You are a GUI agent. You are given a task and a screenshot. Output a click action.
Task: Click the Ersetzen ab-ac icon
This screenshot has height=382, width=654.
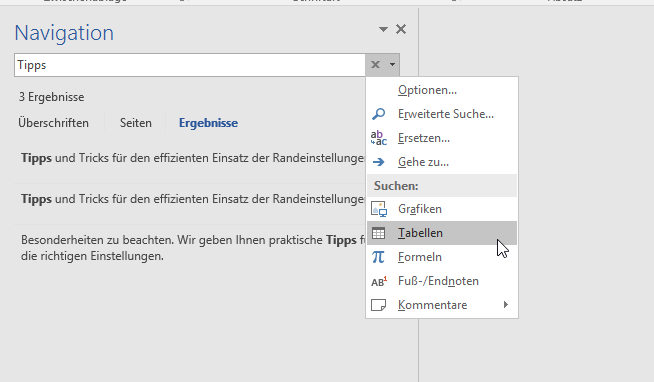[x=379, y=138]
